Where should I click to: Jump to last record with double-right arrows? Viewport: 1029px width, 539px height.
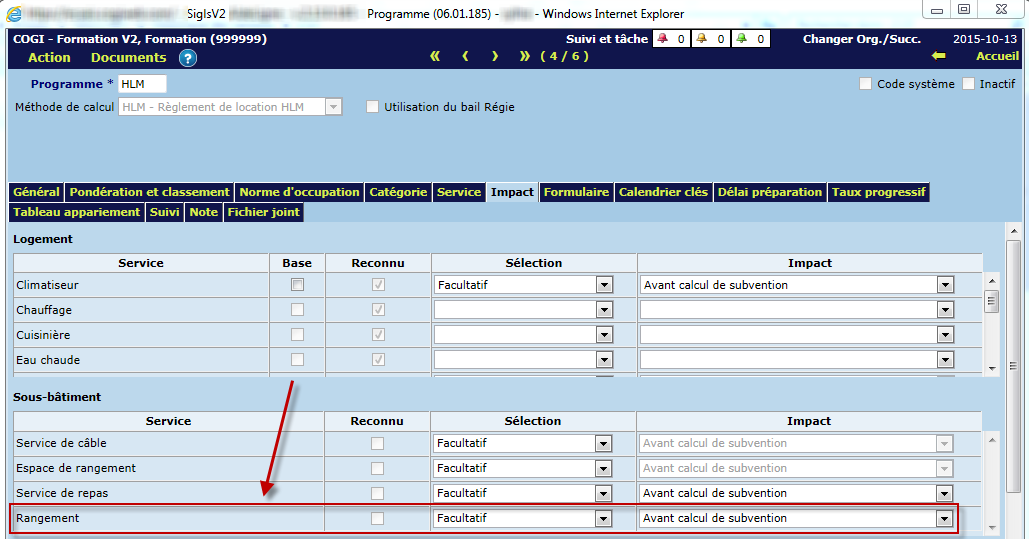coord(525,56)
